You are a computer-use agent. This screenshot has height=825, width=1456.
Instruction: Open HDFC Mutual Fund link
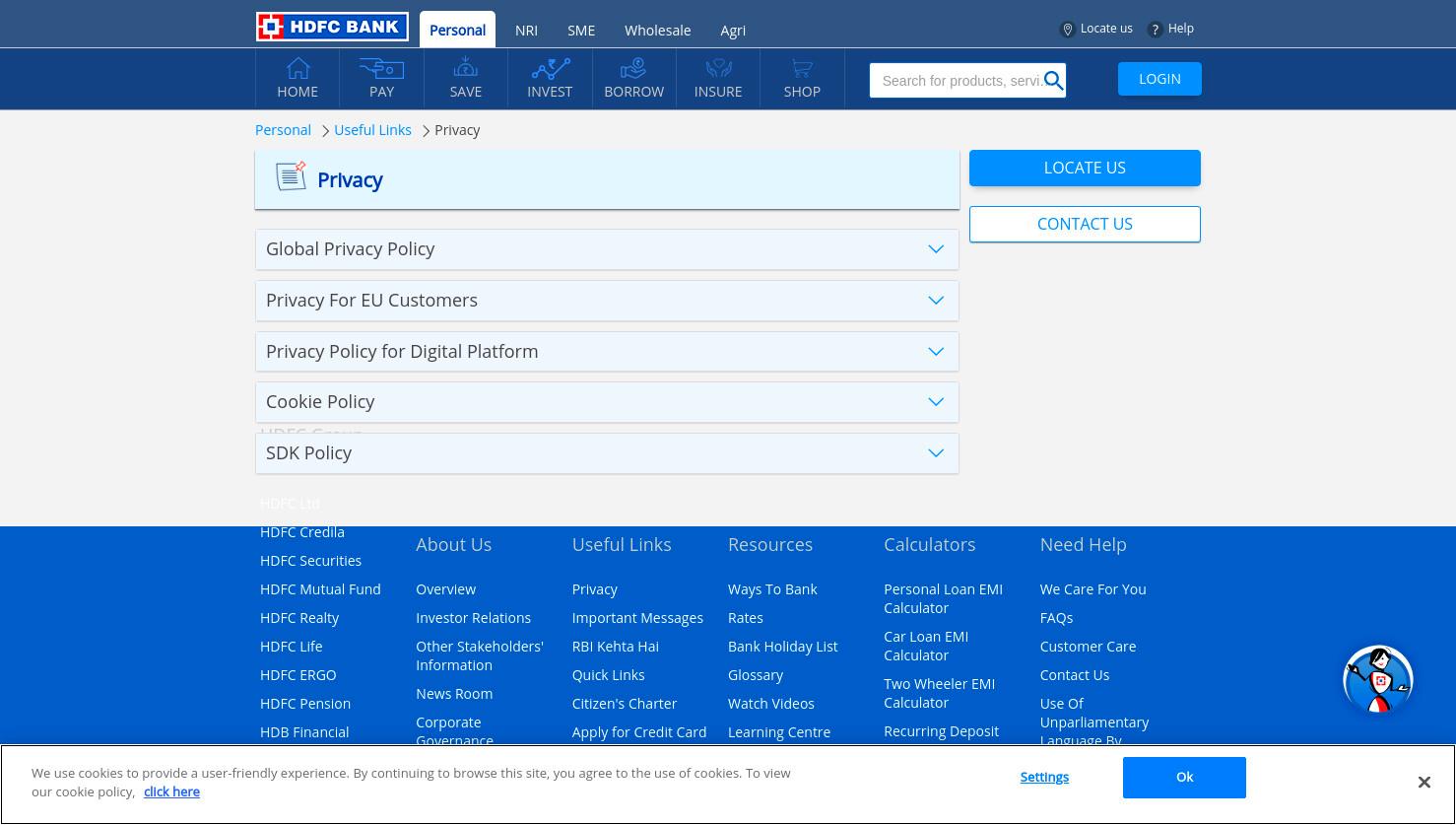(x=320, y=589)
